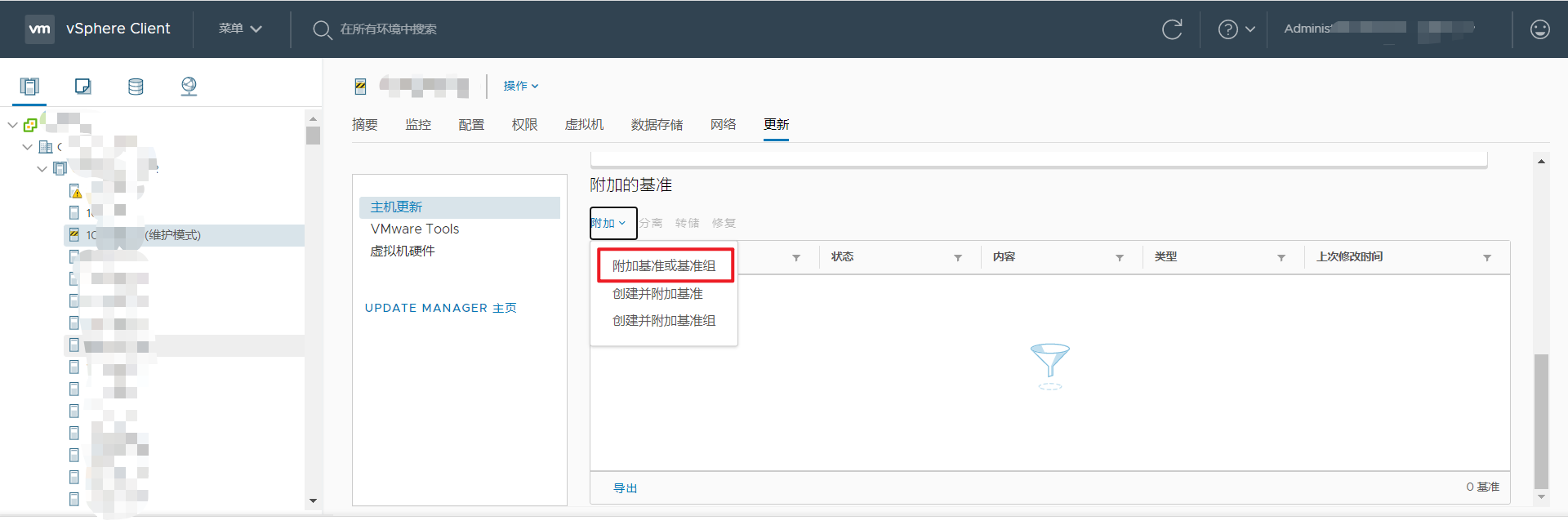Switch to the 监控 tab
Viewport: 1568px width, 525px height.
[418, 124]
